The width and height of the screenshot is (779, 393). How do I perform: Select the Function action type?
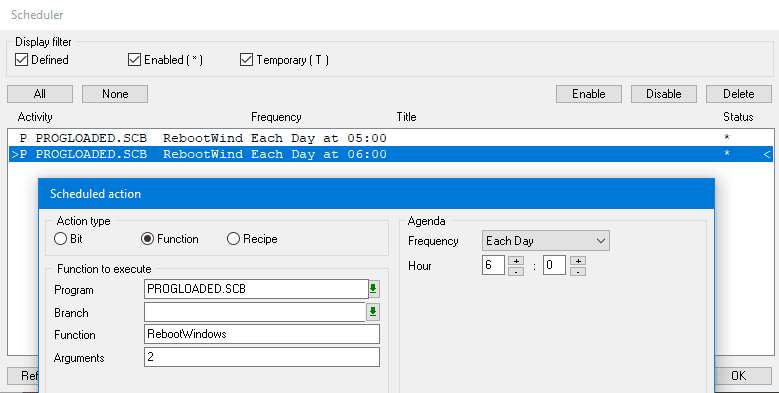pyautogui.click(x=148, y=239)
